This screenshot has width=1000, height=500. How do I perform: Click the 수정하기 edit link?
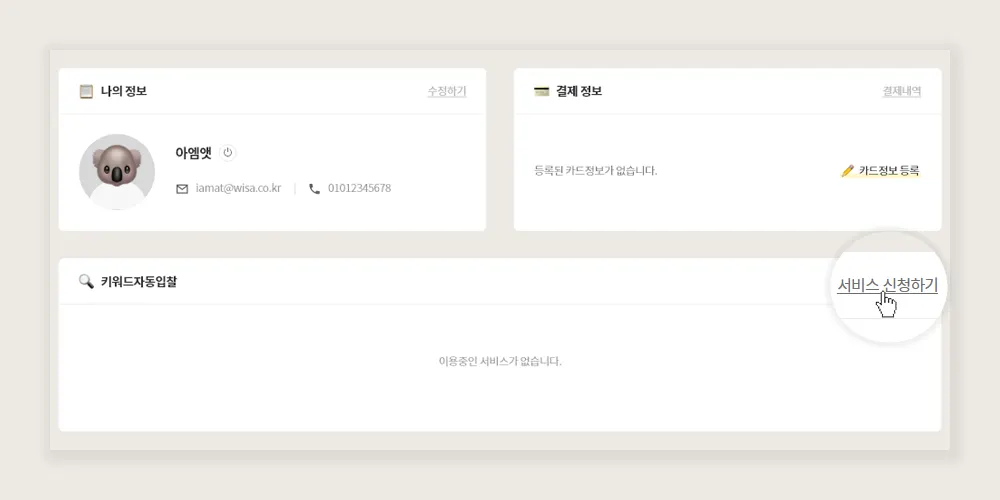pos(446,91)
